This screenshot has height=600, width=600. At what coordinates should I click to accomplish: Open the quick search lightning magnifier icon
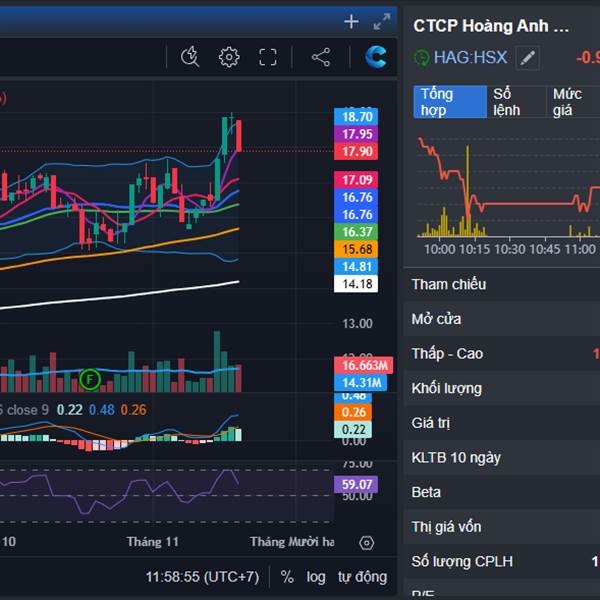click(190, 57)
